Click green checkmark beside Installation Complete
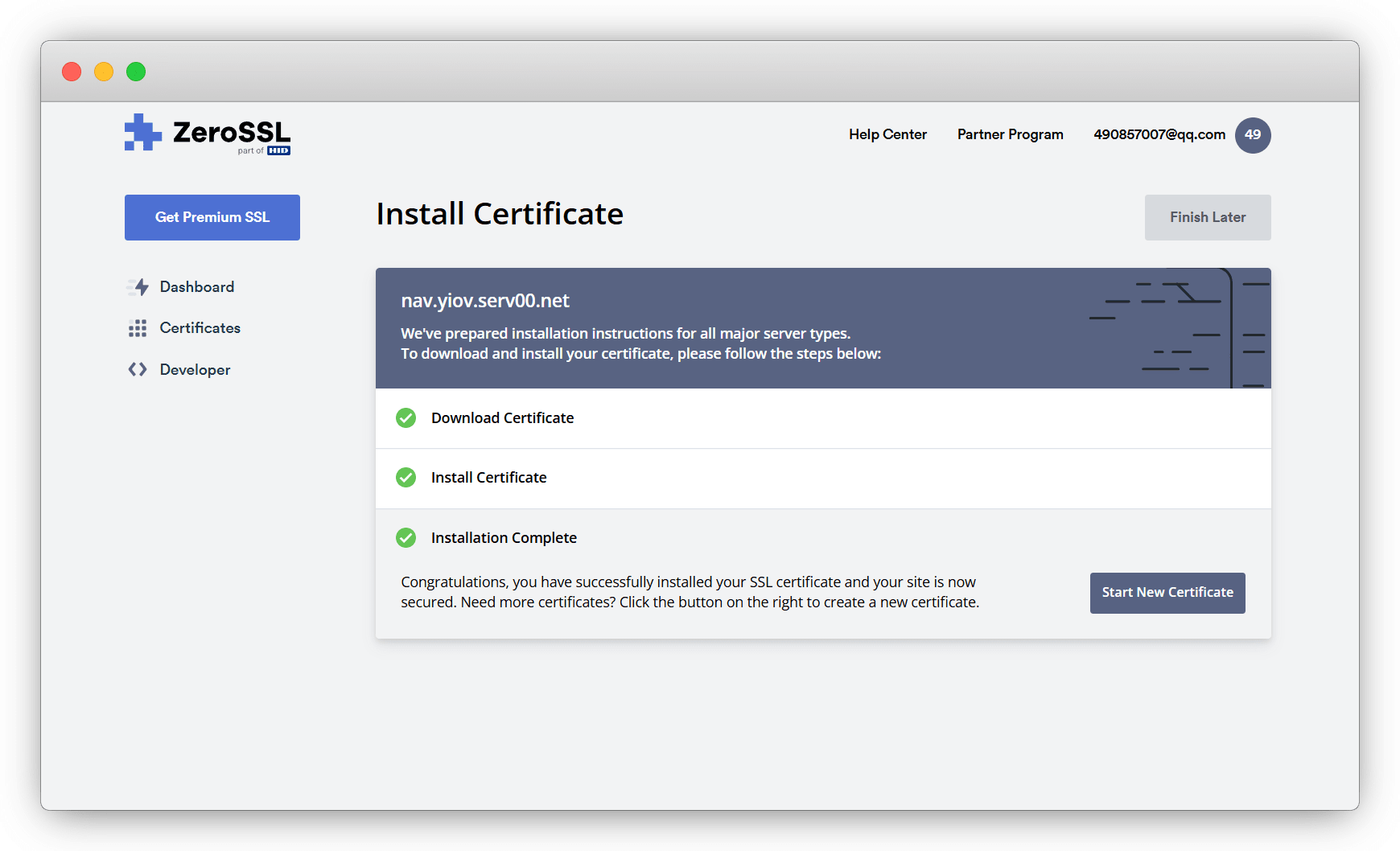 click(x=406, y=538)
